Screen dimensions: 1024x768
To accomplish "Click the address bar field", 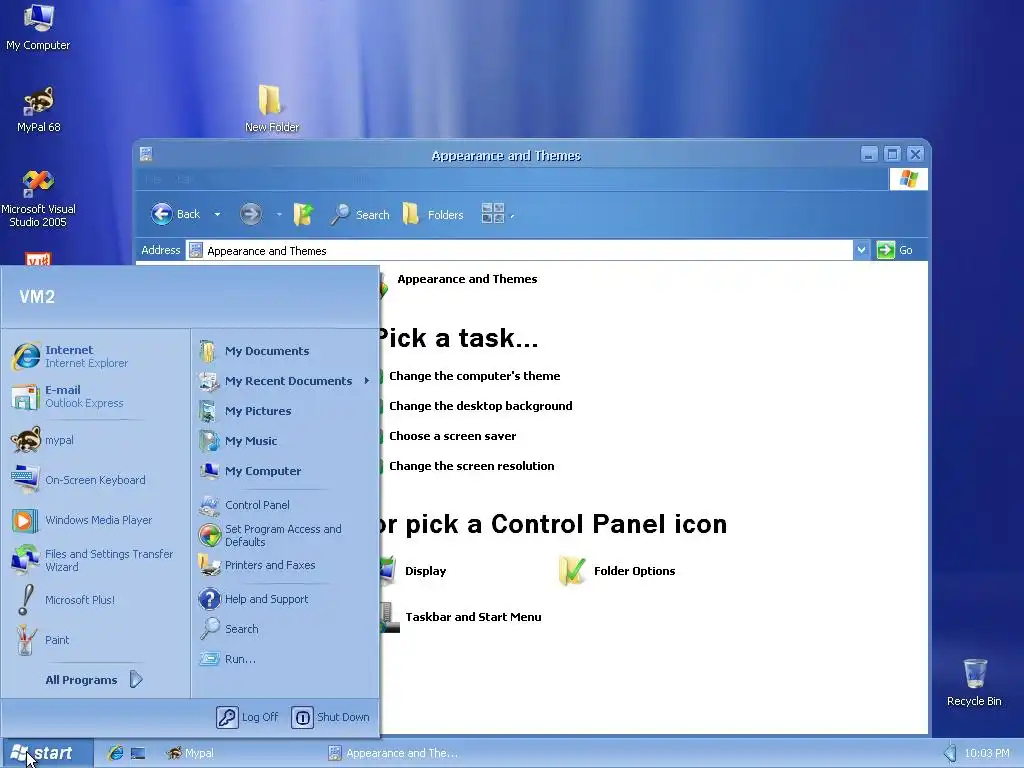I will pyautogui.click(x=519, y=251).
